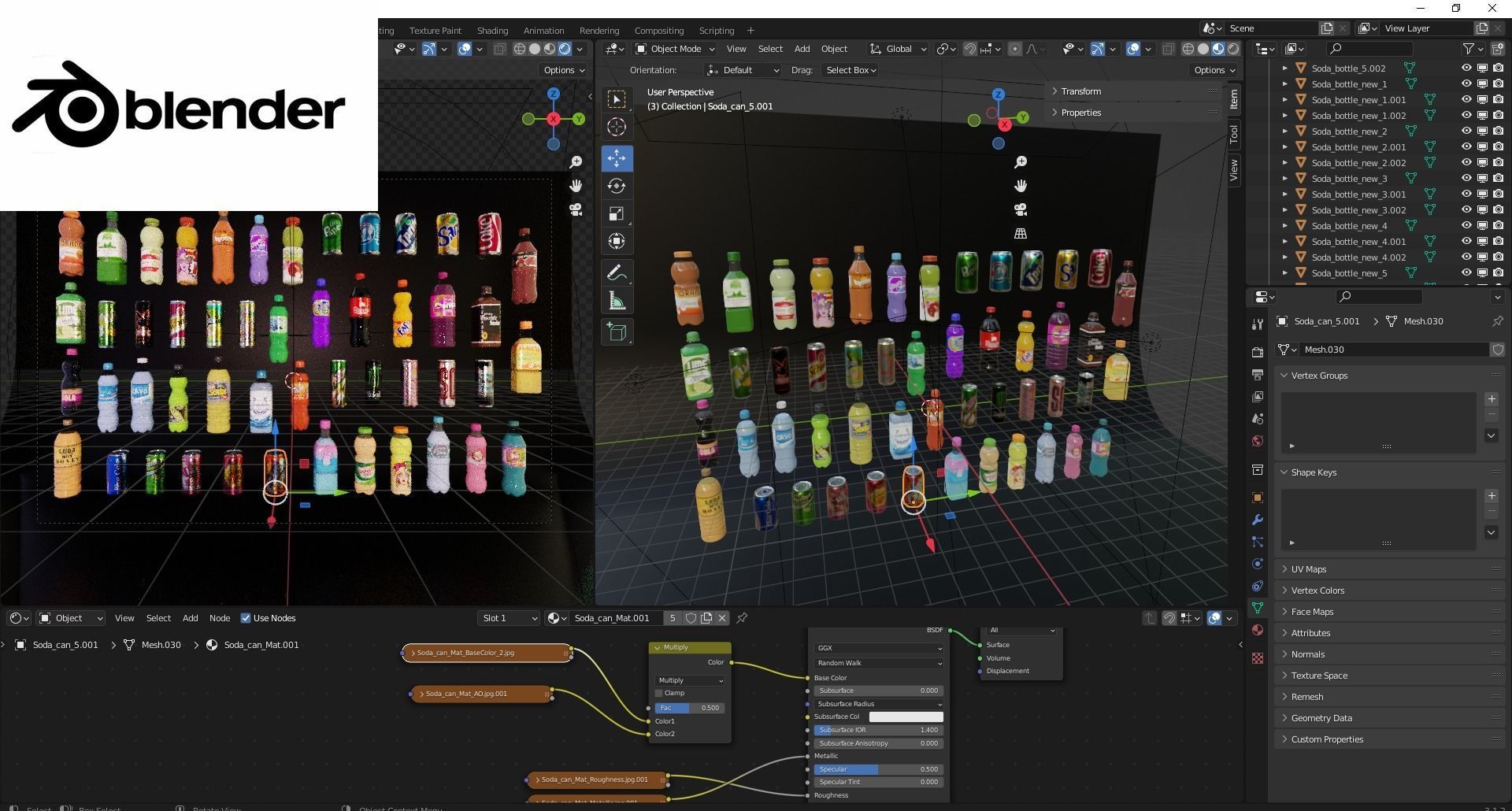
Task: Toggle camera view in the right viewport
Action: coord(1021,209)
